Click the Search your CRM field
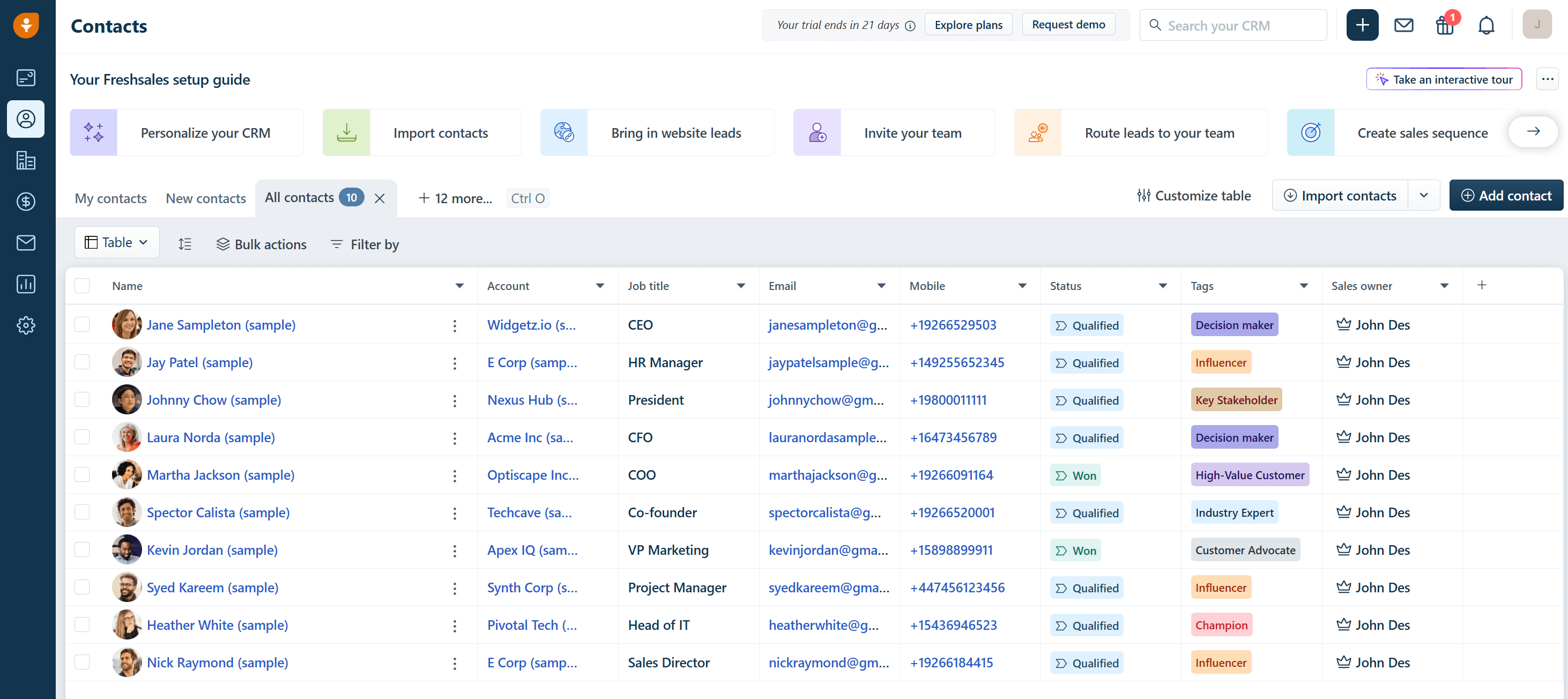1568x699 pixels. [x=1233, y=25]
